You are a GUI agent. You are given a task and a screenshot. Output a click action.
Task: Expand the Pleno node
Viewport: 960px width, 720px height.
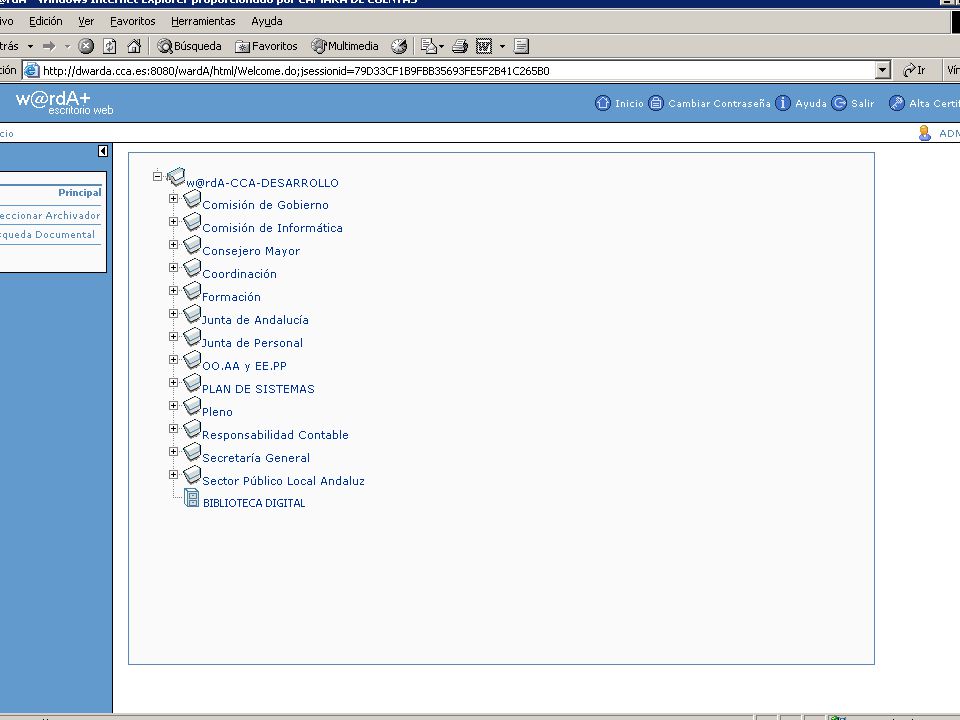click(173, 405)
